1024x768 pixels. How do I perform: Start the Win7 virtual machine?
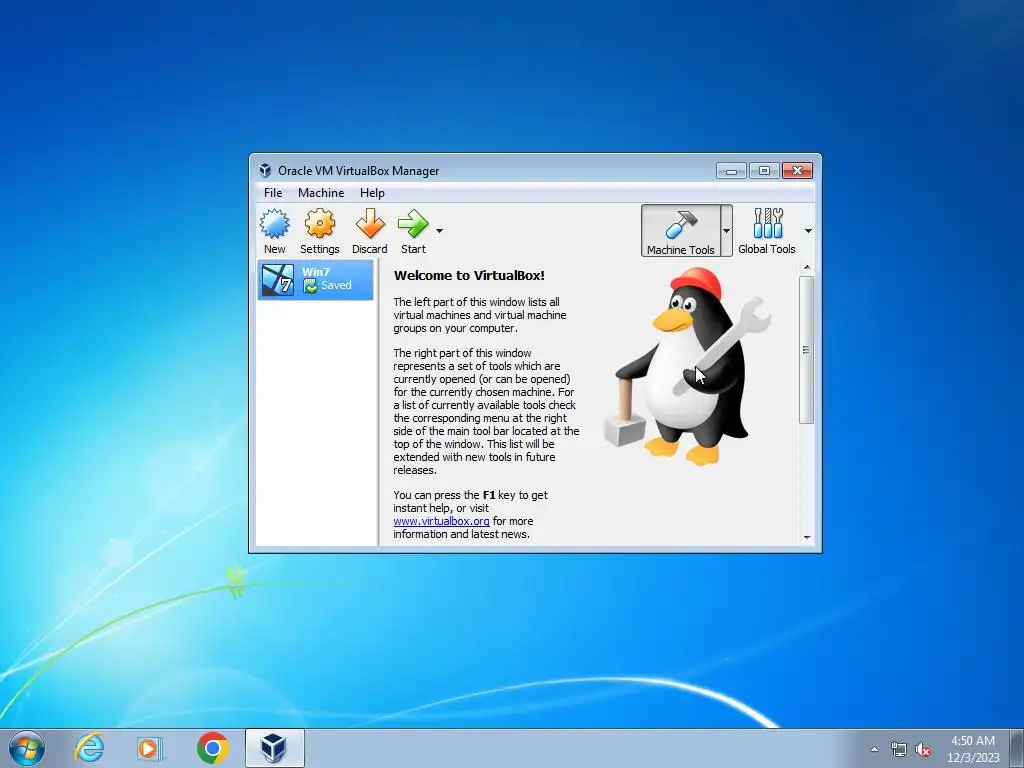(x=413, y=231)
